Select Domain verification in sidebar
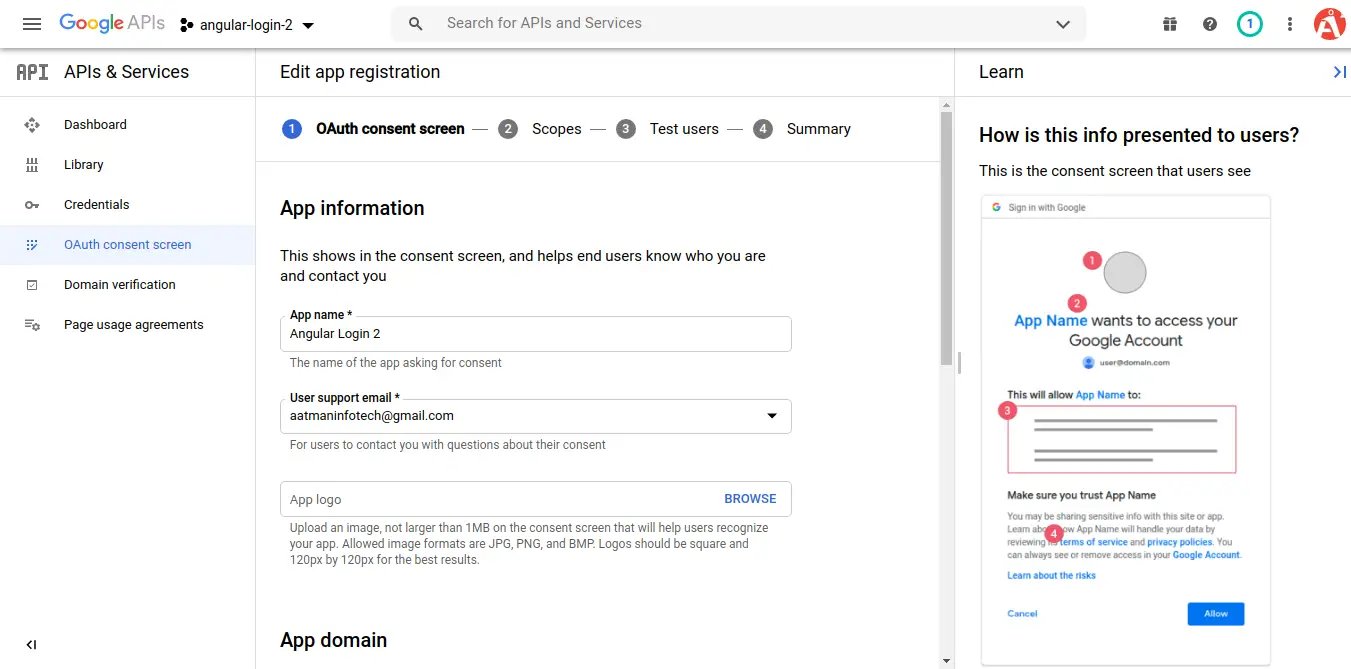 (x=119, y=285)
